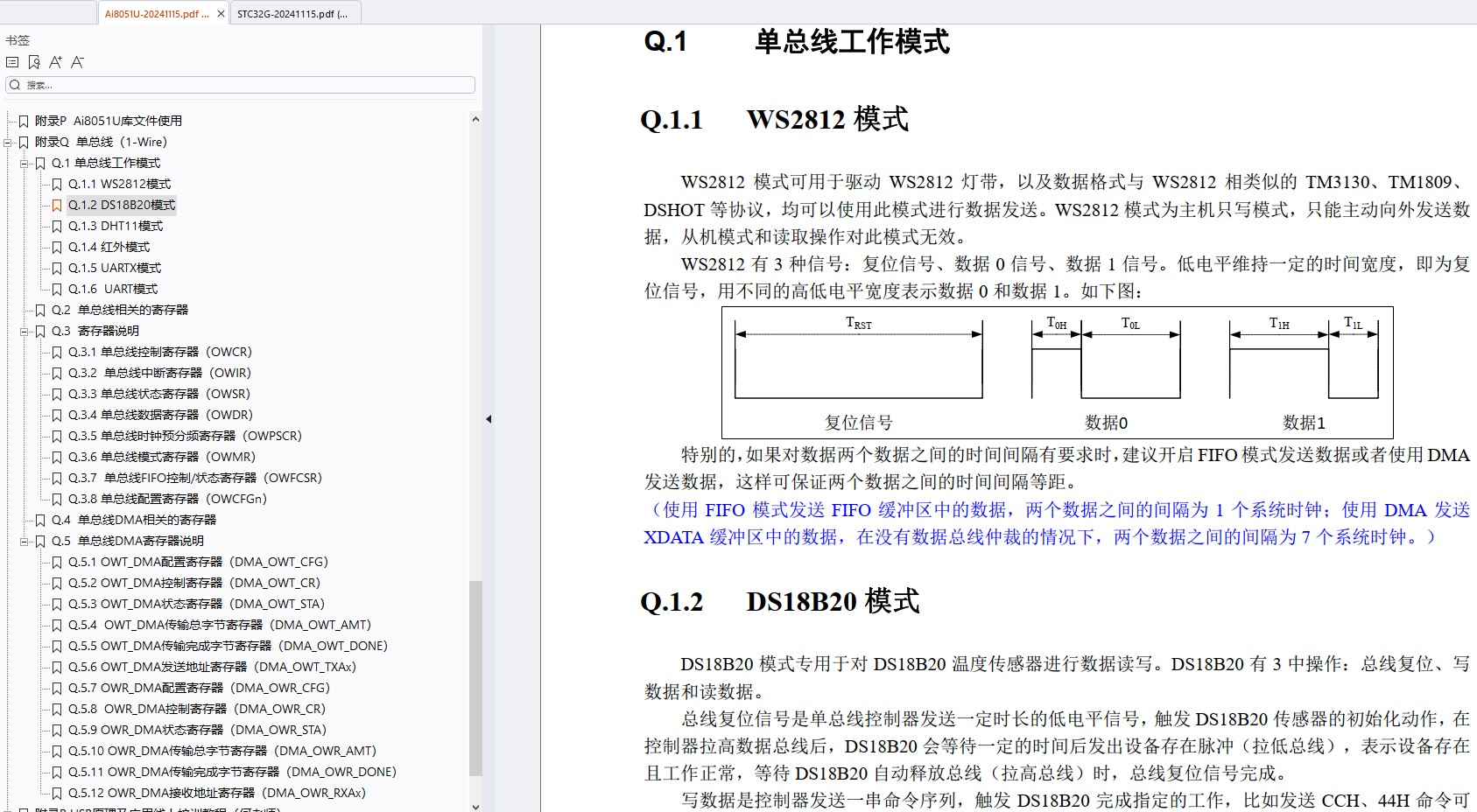
Task: Decrease bookmark font size with A- icon
Action: (x=78, y=62)
